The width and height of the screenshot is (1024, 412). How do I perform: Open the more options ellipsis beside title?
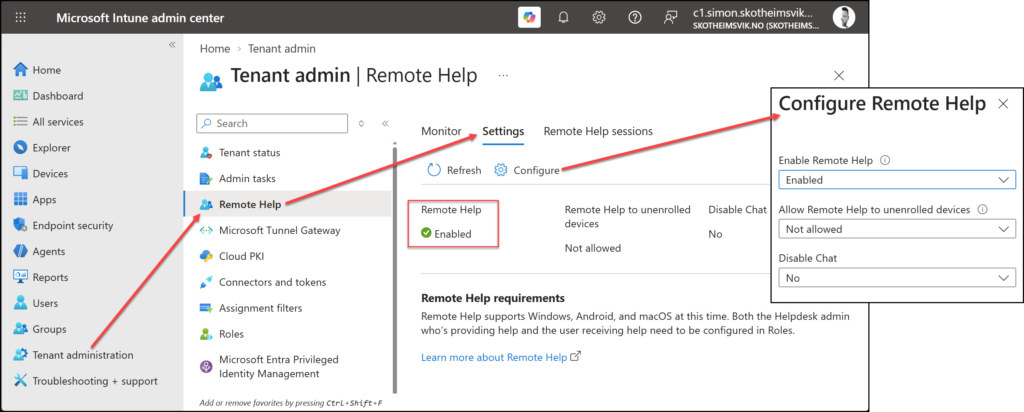(503, 76)
